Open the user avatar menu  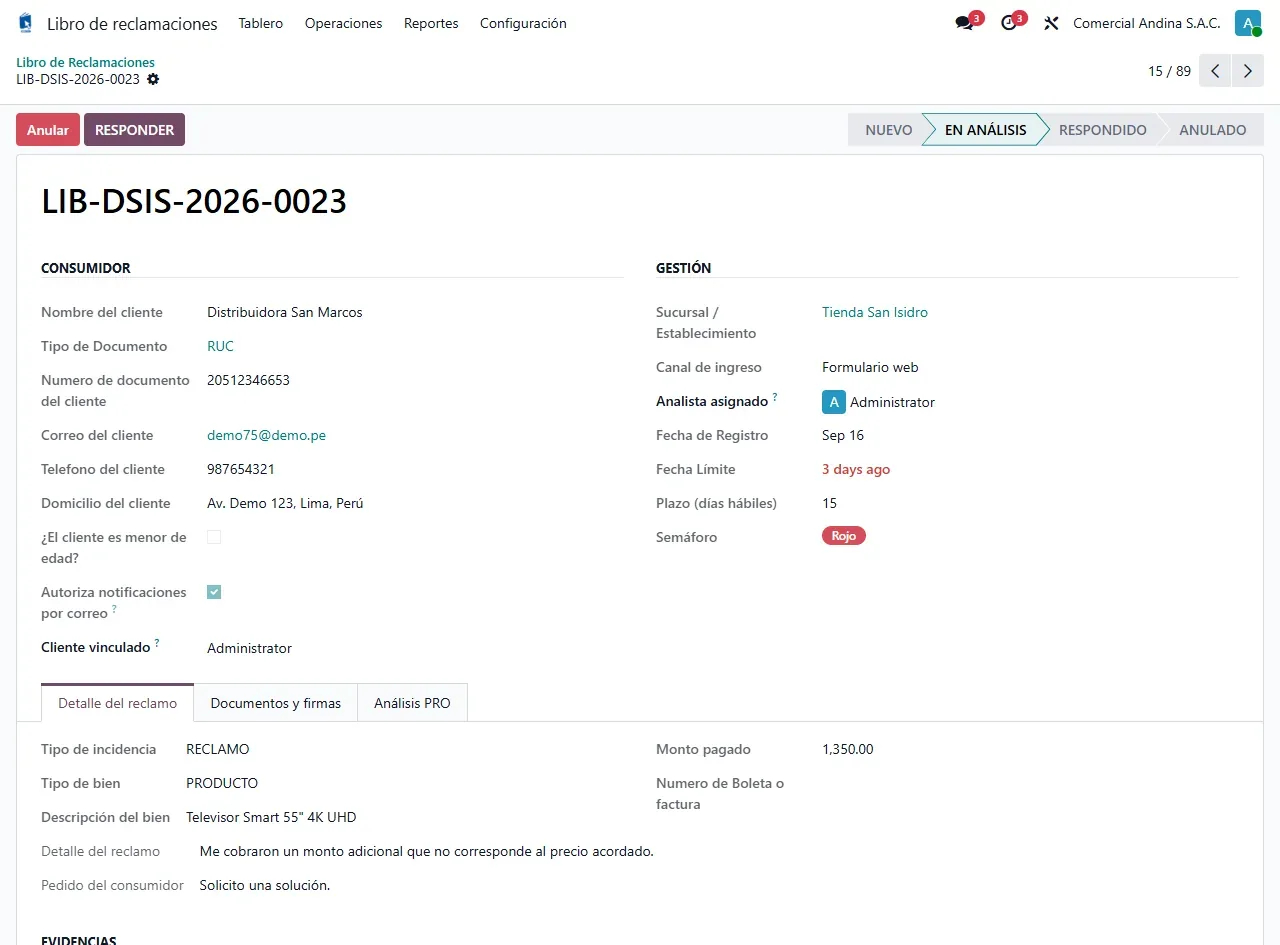point(1247,23)
